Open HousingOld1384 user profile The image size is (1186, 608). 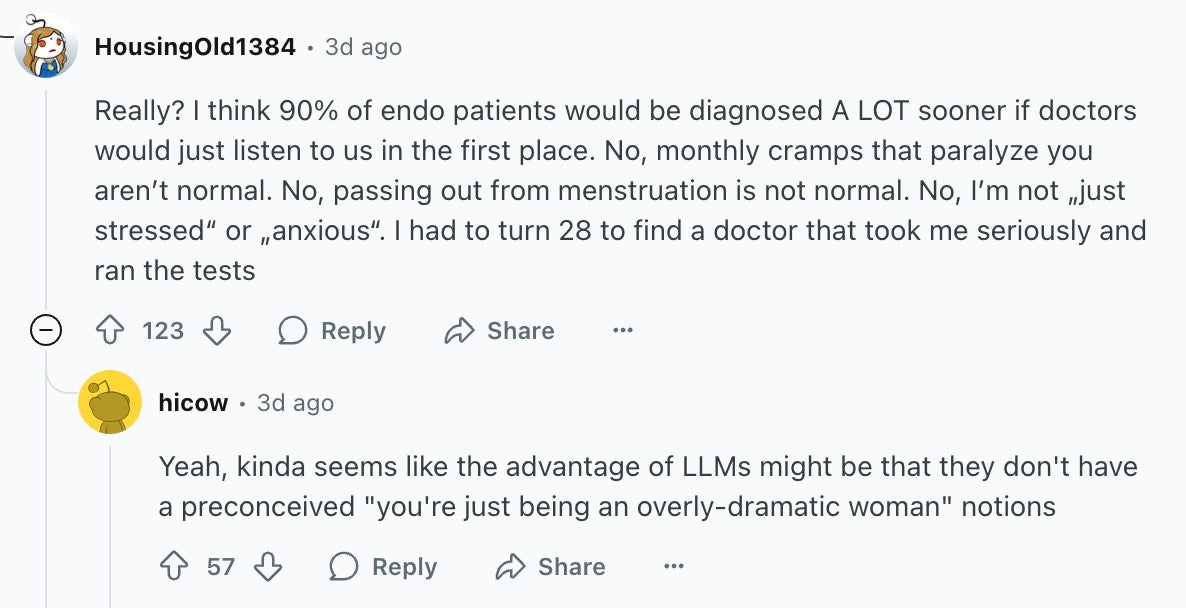tap(195, 47)
